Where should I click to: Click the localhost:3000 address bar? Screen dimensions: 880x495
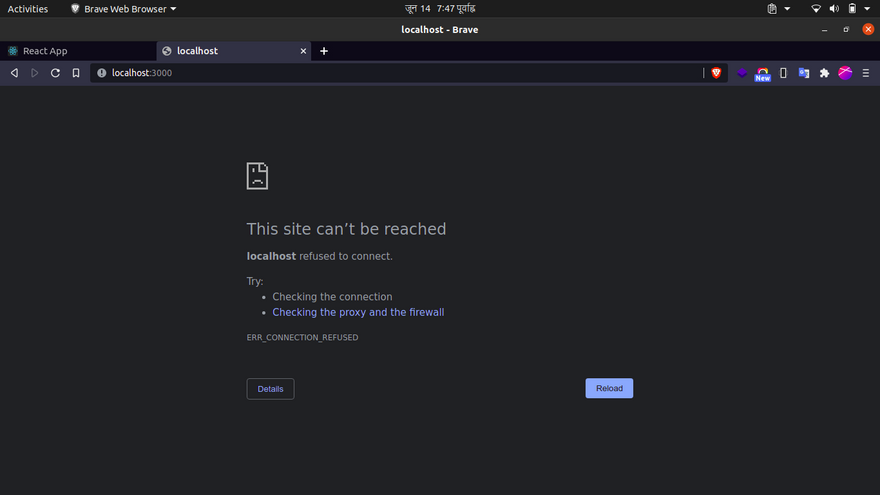coord(400,73)
